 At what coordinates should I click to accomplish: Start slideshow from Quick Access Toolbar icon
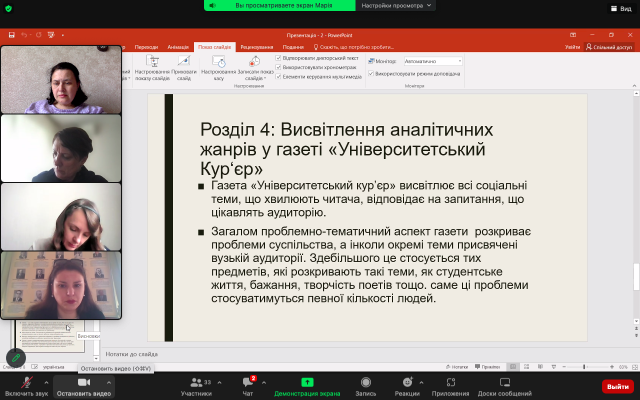click(51, 35)
